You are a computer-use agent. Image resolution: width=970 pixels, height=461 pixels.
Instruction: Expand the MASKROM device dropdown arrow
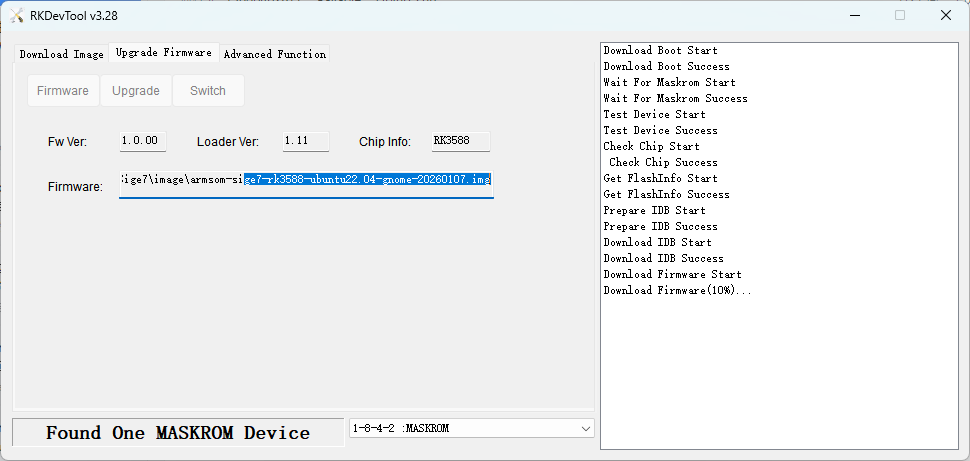[585, 429]
